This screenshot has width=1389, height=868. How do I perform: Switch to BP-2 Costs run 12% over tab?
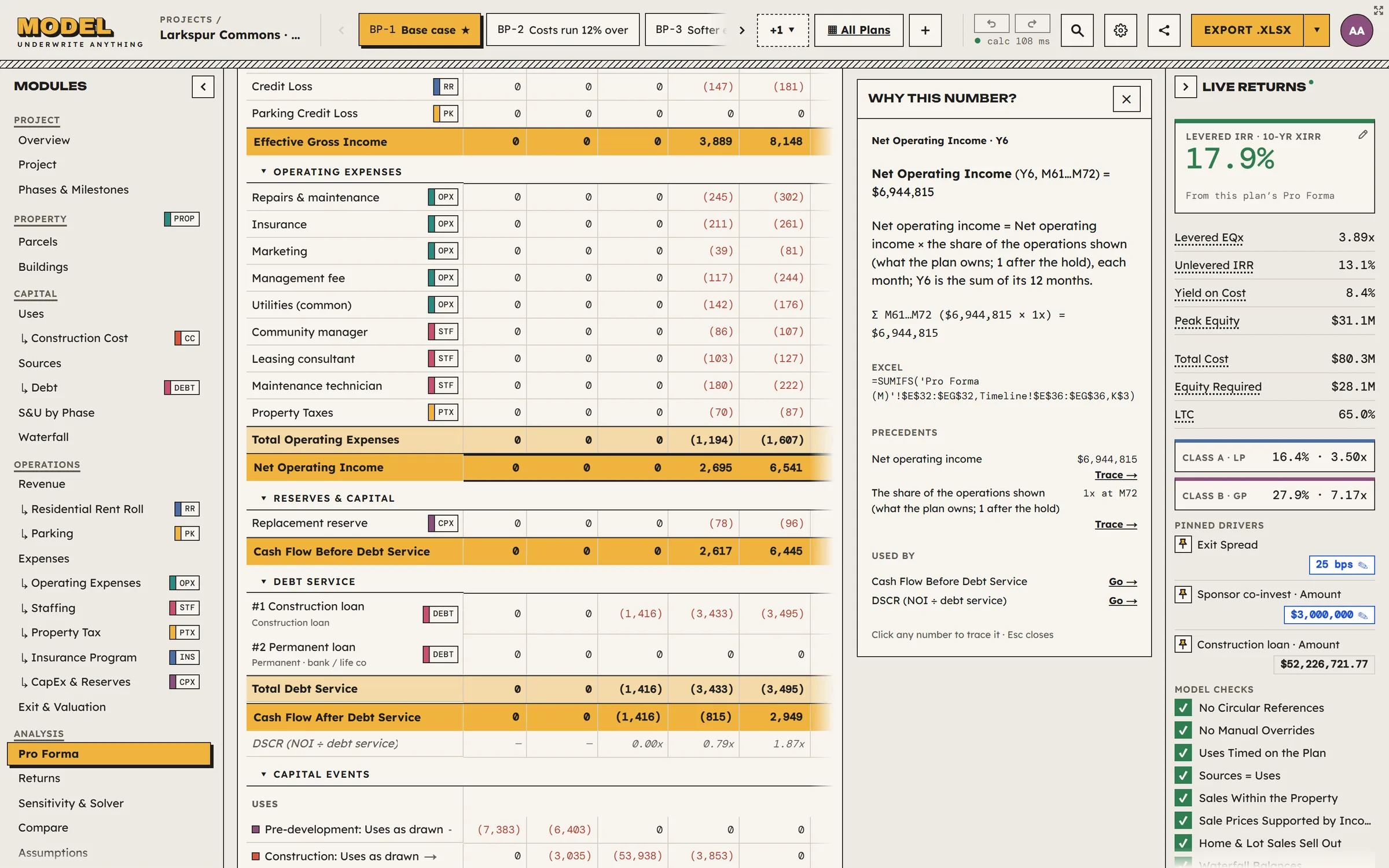click(563, 30)
